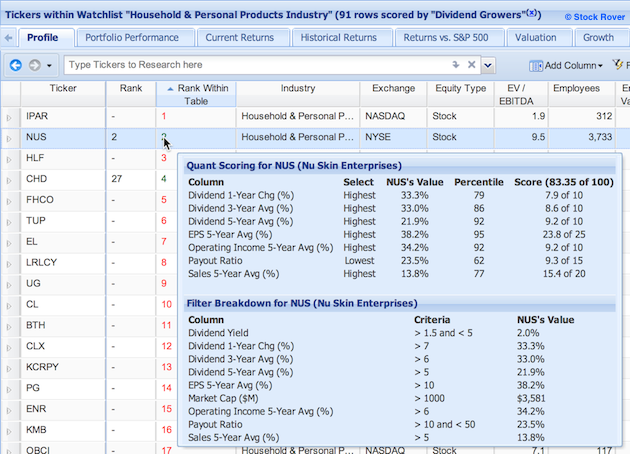
Task: Click the rank 27 cell for CHD
Action: [131, 179]
